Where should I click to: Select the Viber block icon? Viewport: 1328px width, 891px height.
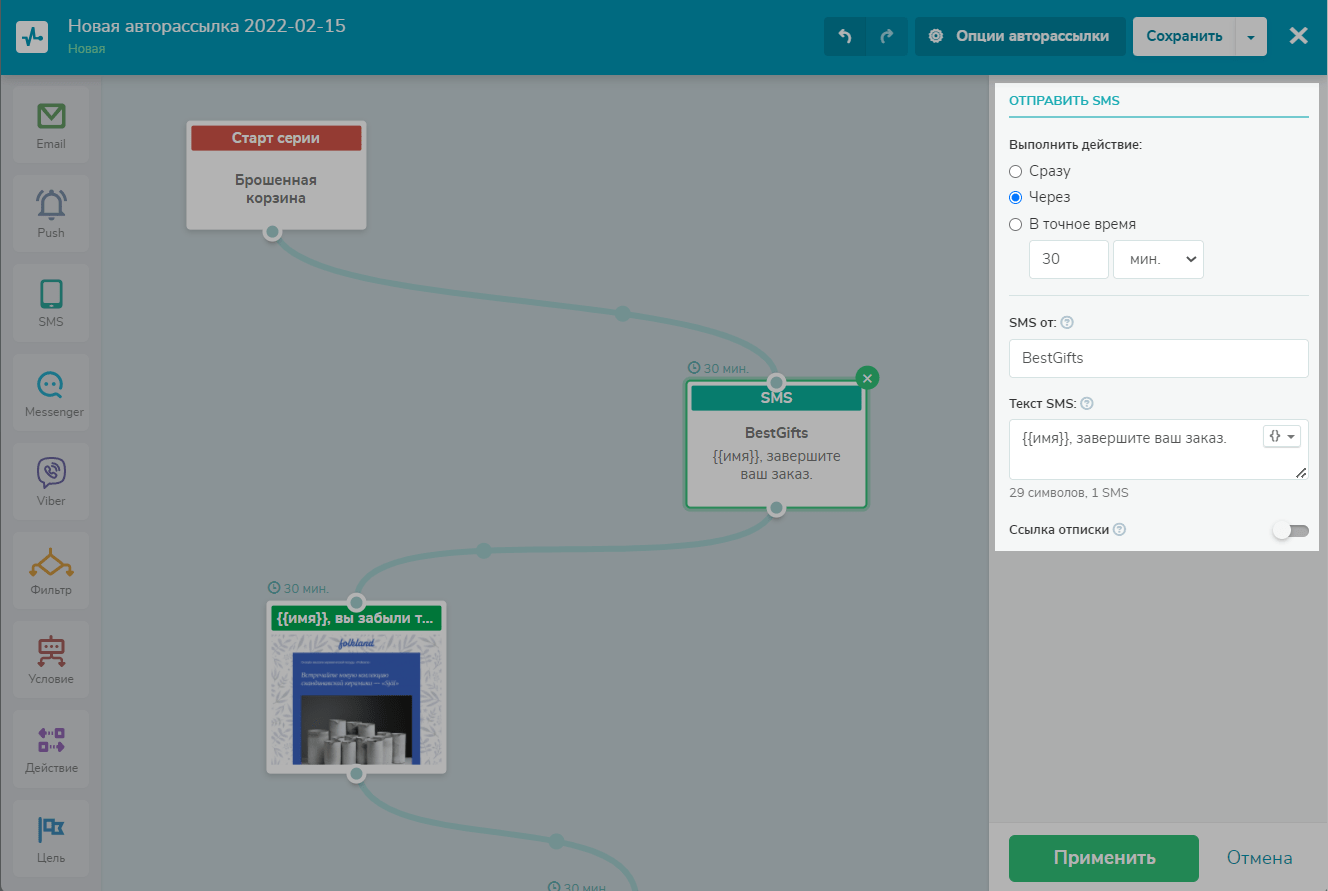51,481
